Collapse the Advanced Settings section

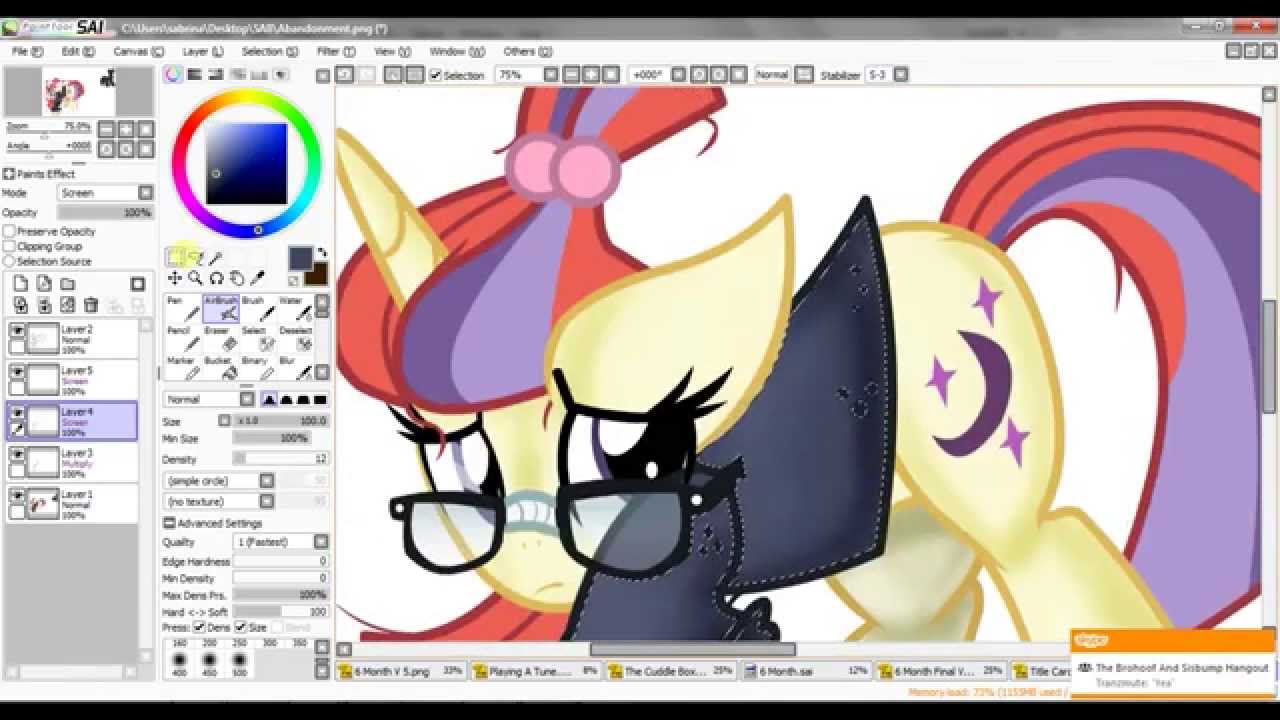[x=170, y=523]
